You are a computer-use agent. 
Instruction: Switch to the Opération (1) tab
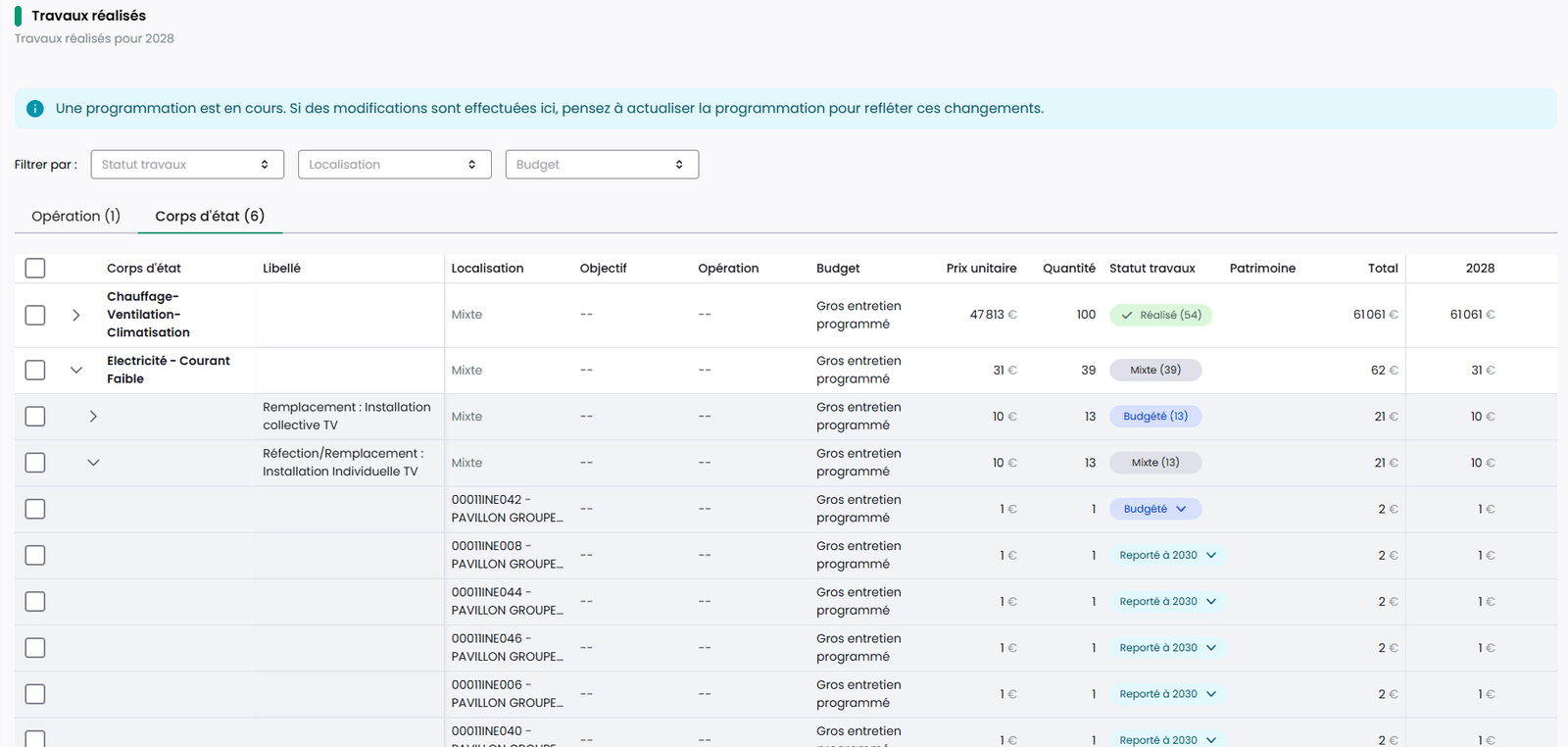tap(76, 216)
